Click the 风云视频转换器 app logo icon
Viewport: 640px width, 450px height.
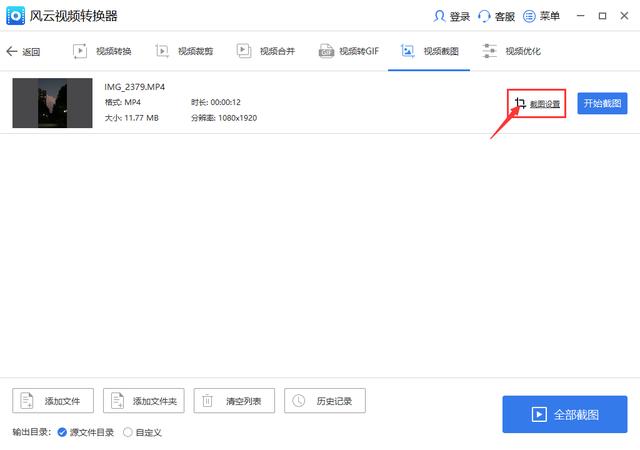pyautogui.click(x=16, y=16)
